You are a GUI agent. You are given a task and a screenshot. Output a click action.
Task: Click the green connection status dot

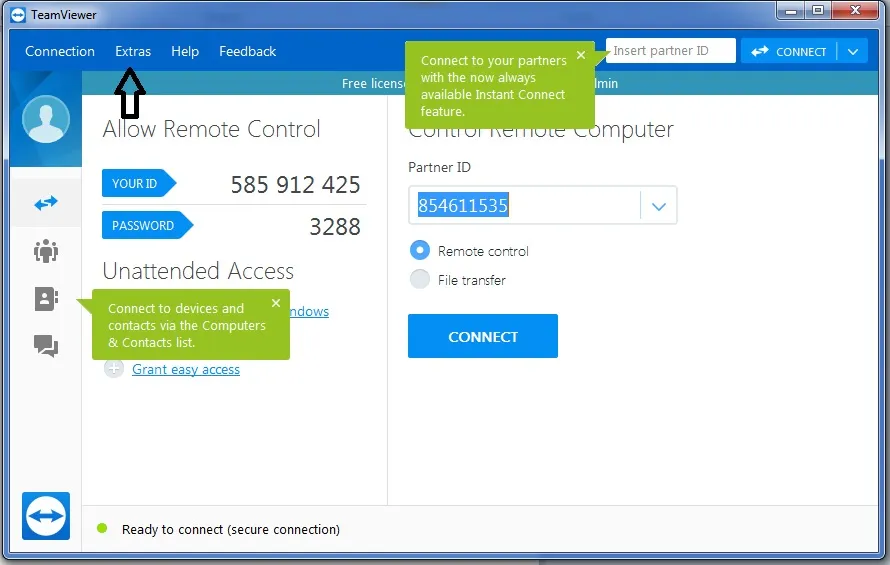click(102, 529)
